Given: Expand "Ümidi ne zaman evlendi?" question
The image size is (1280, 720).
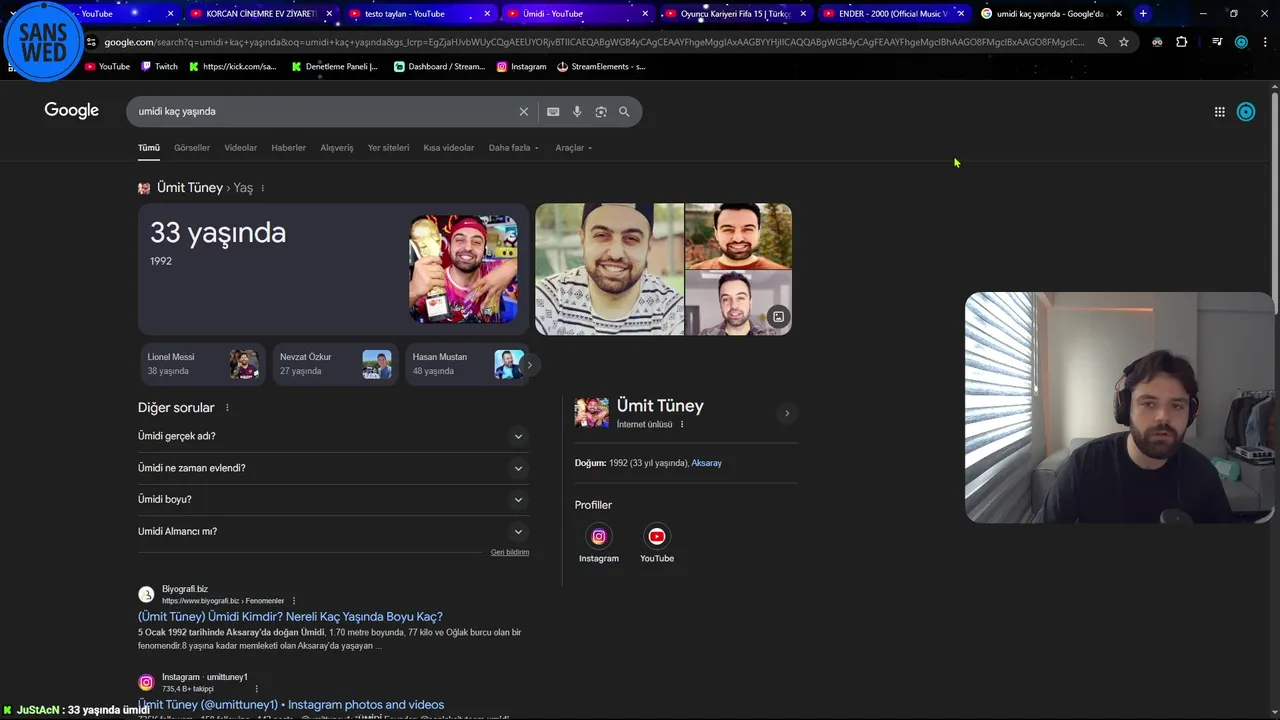Looking at the screenshot, I should click(x=333, y=468).
